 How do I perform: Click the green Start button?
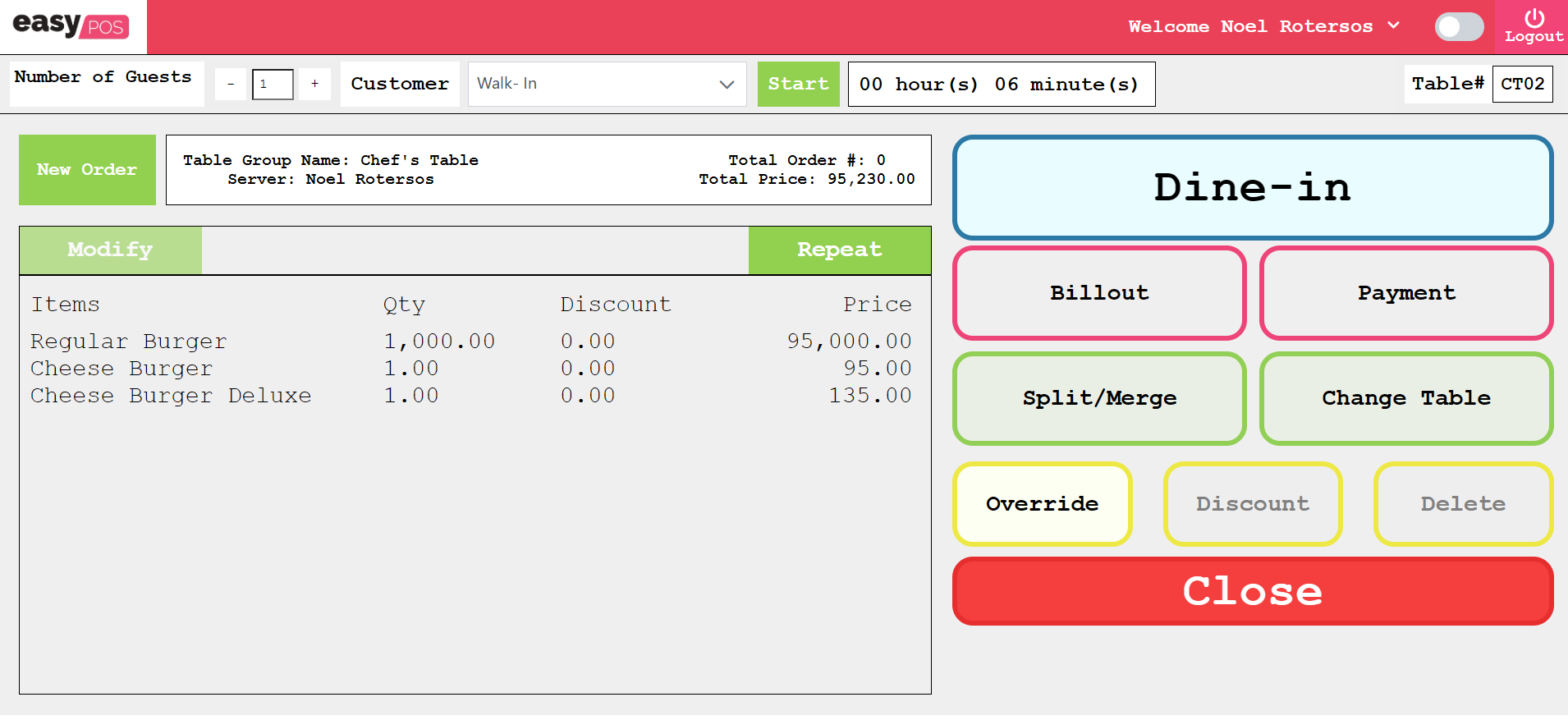click(x=798, y=84)
